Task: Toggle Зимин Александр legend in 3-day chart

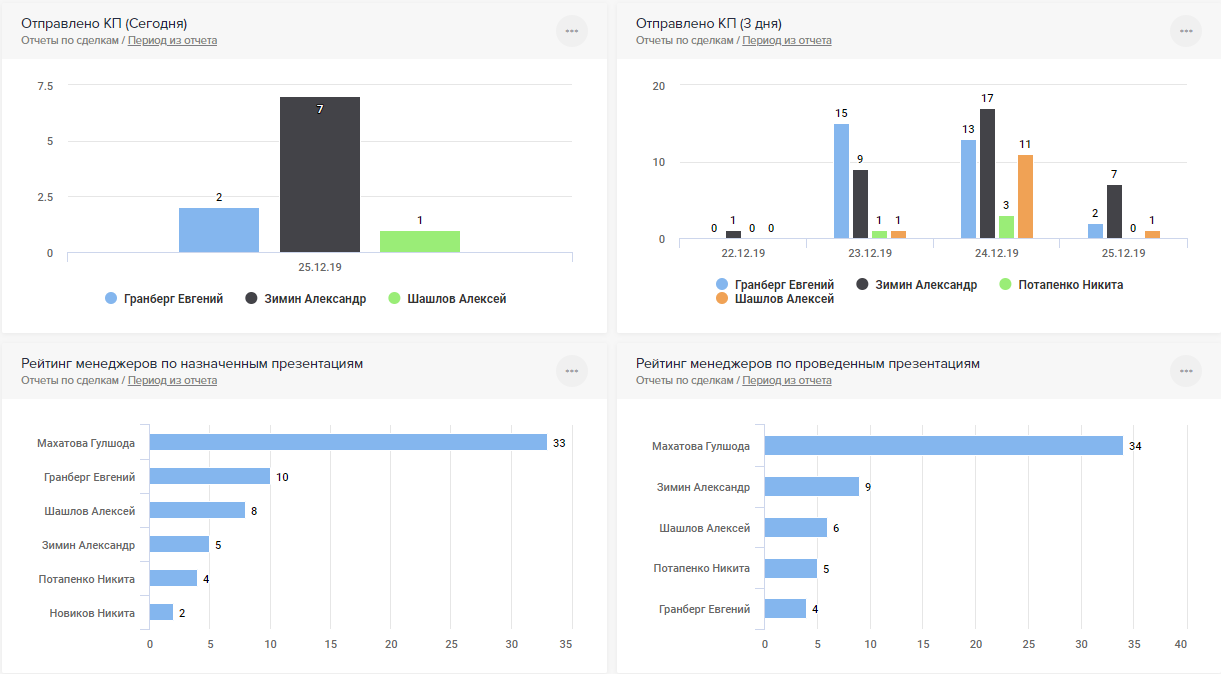Action: 916,284
